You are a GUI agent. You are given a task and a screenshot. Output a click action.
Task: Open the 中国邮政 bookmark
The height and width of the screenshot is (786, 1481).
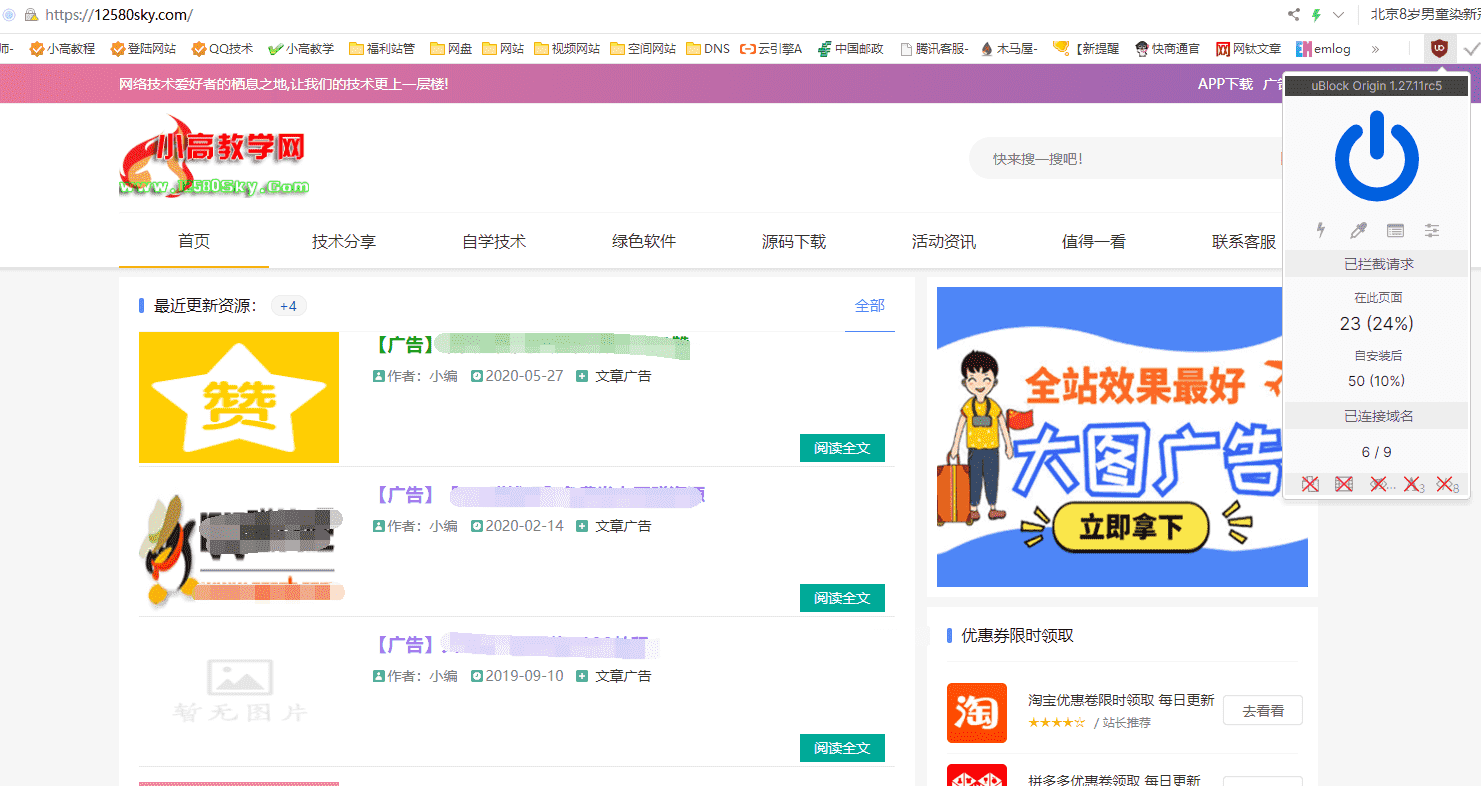coord(851,48)
